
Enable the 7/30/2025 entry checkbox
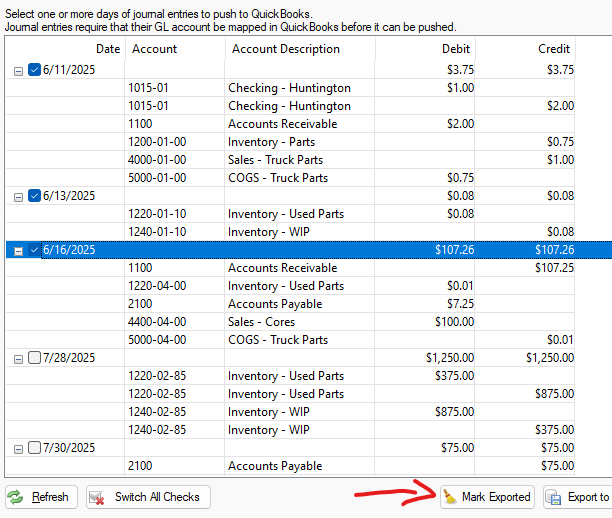[35, 448]
